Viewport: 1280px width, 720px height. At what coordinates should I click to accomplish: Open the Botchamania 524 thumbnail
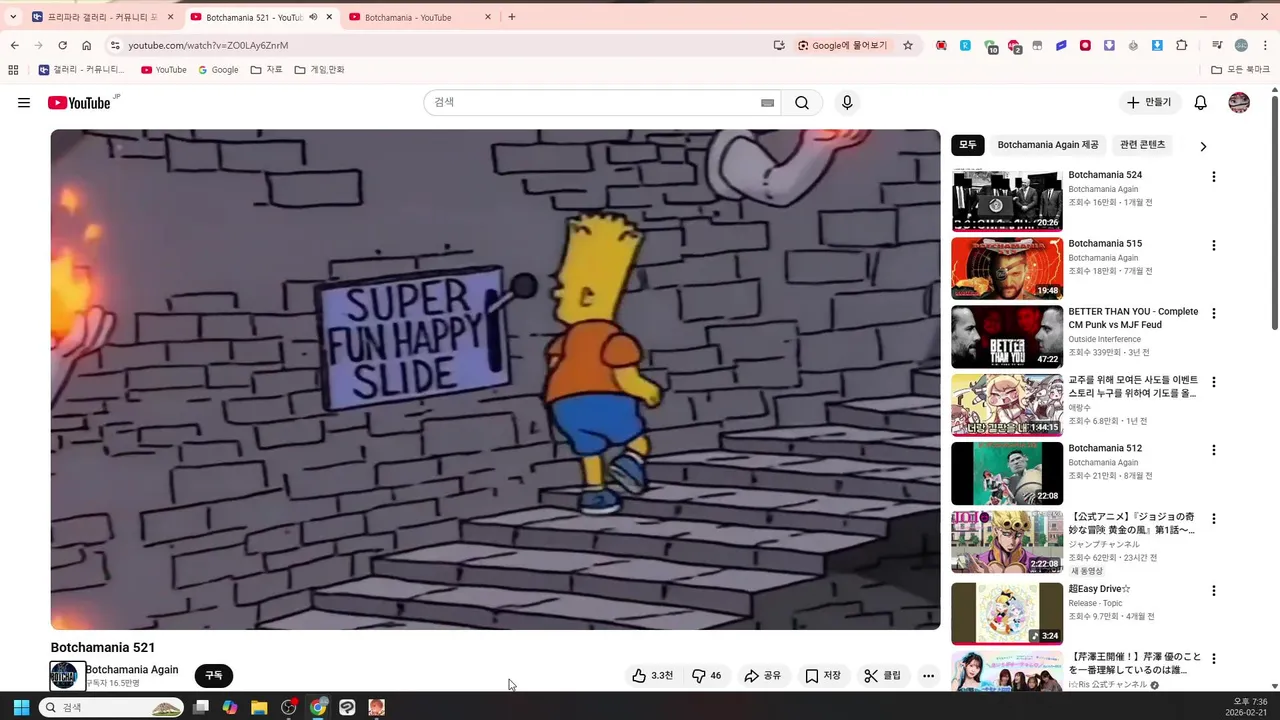[1007, 200]
